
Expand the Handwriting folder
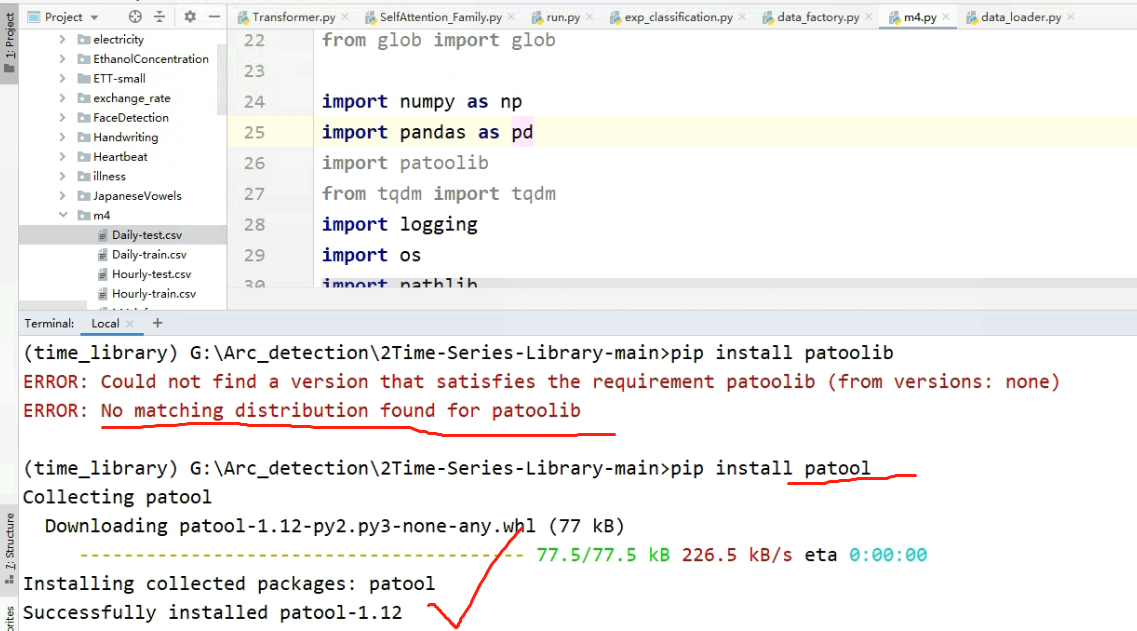click(x=62, y=137)
